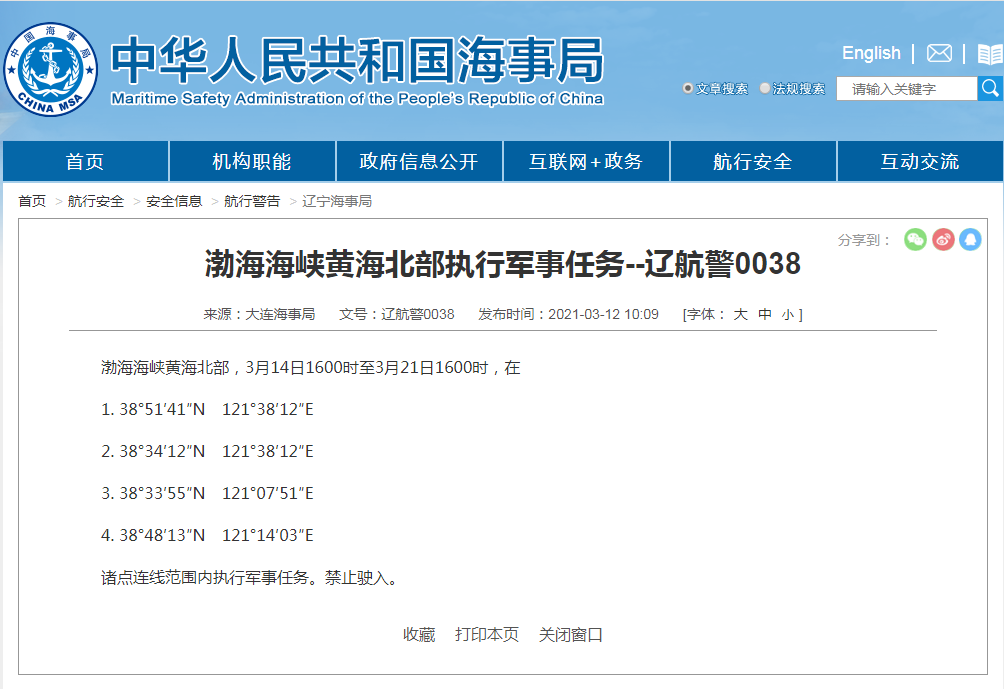Image resolution: width=1004 pixels, height=689 pixels.
Task: Click the sentence 诸点连线范围内执行军事任务。禁止驶入。
Action: click(x=252, y=578)
